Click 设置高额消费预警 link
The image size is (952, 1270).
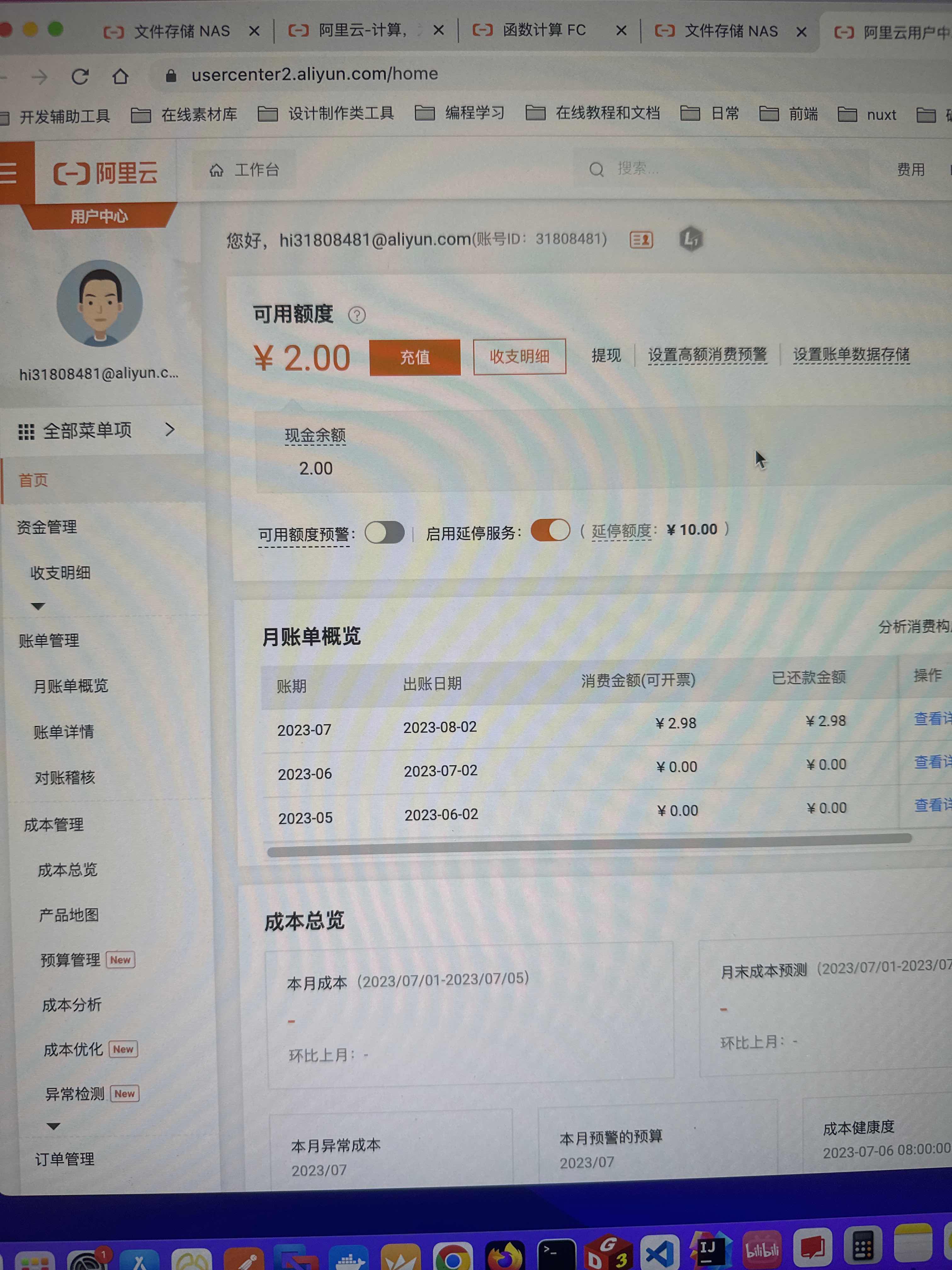pyautogui.click(x=707, y=355)
